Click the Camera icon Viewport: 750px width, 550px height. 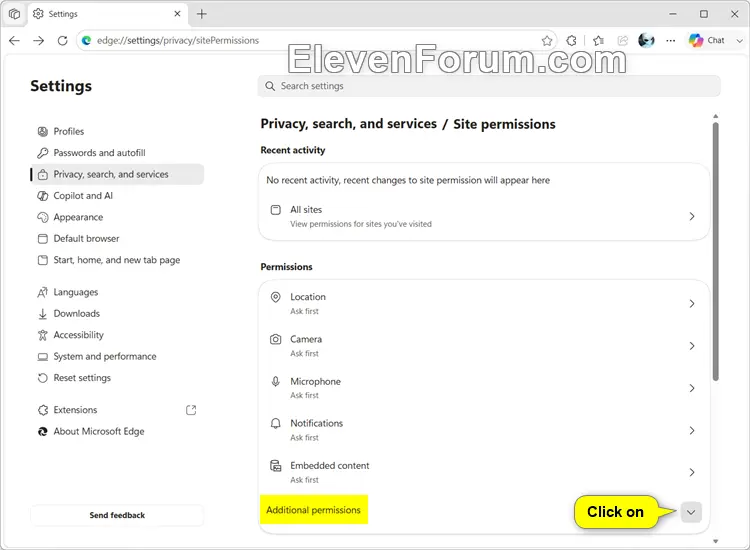coord(276,340)
